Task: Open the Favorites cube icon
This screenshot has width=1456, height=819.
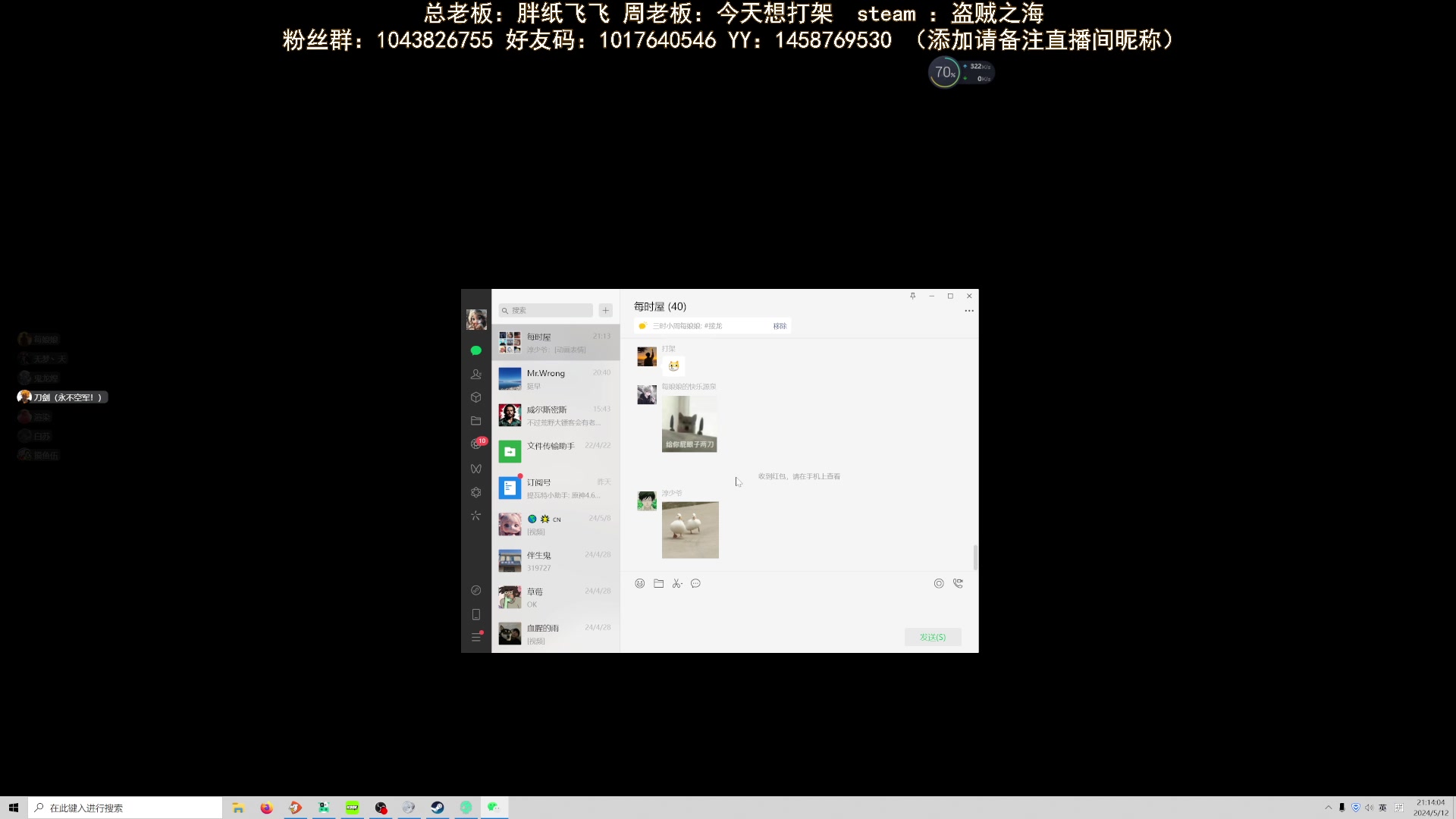Action: tap(476, 397)
